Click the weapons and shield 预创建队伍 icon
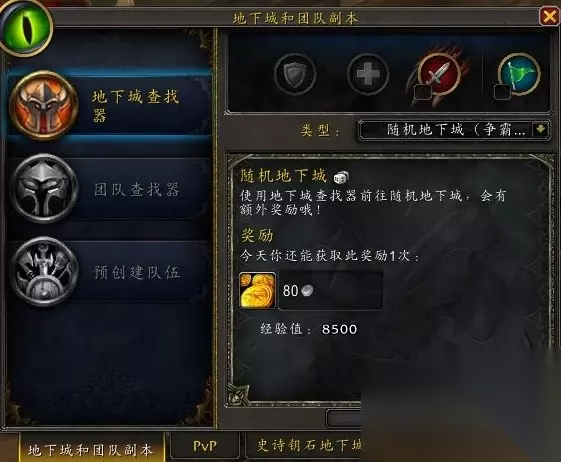Screen dimensions: 561x462 click(x=43, y=272)
